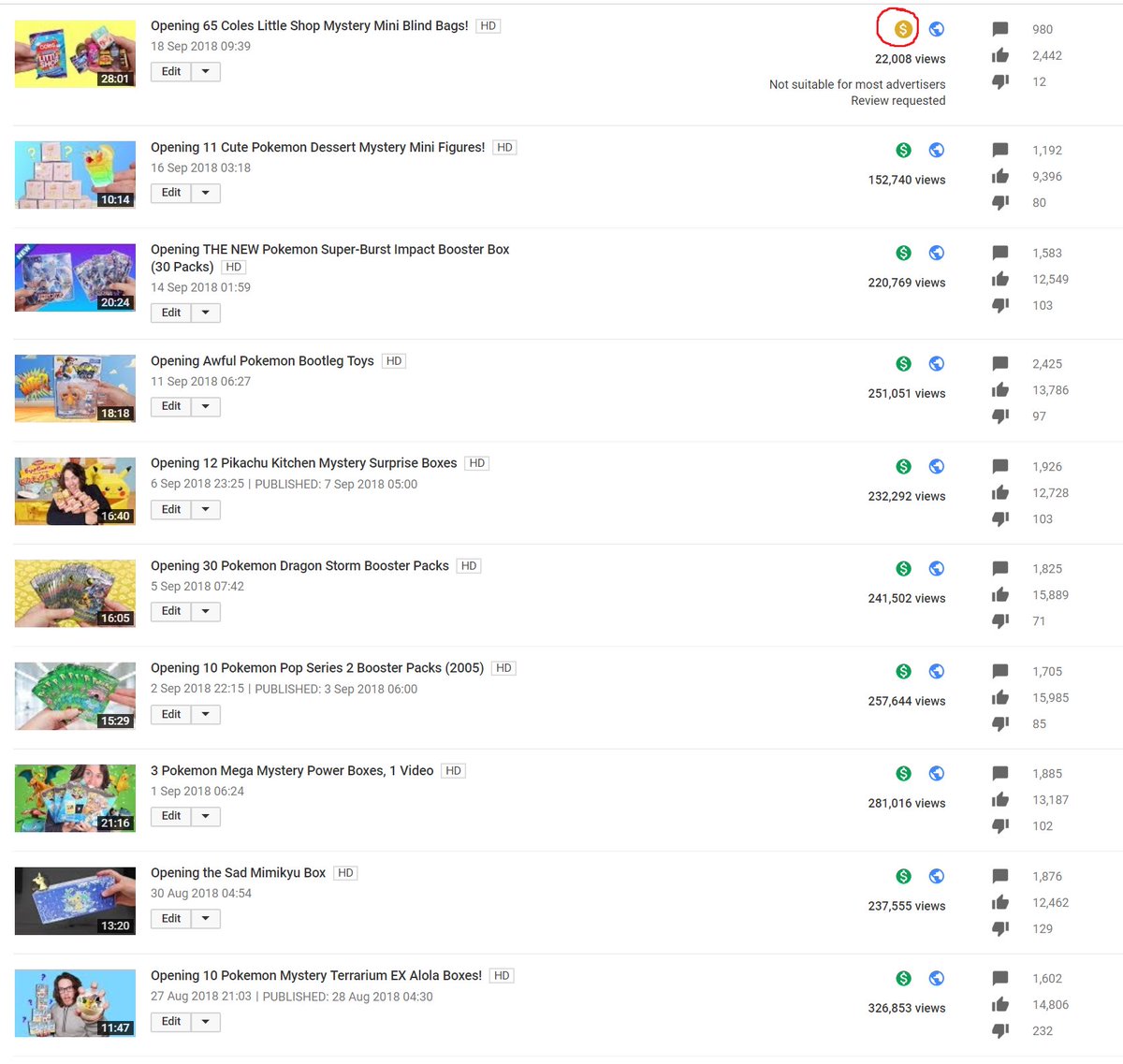
Task: Click monetization icon for Pikachu Kitchen Surprise Boxes
Action: (x=903, y=466)
